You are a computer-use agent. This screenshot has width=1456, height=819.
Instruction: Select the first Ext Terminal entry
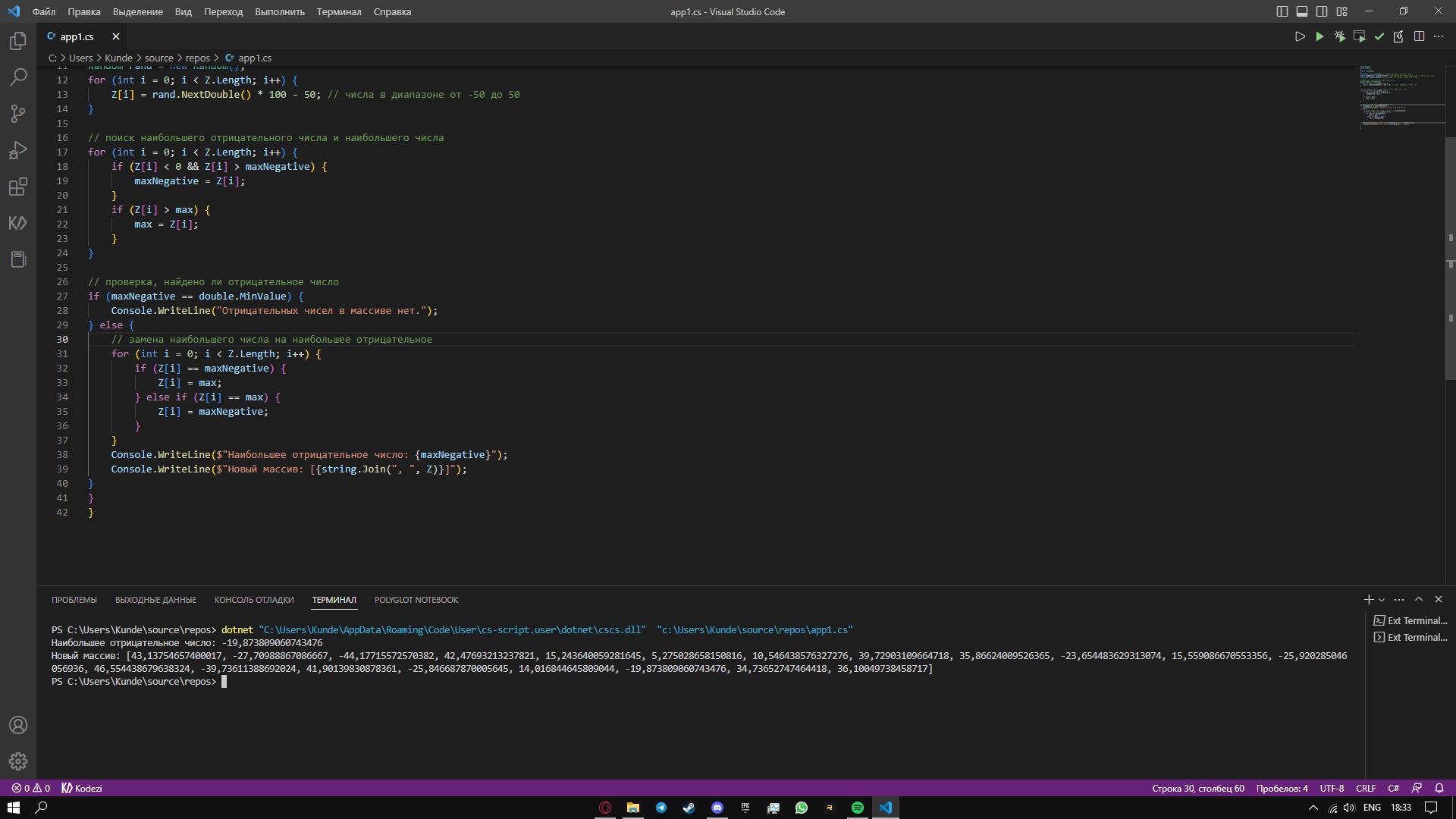[1410, 620]
